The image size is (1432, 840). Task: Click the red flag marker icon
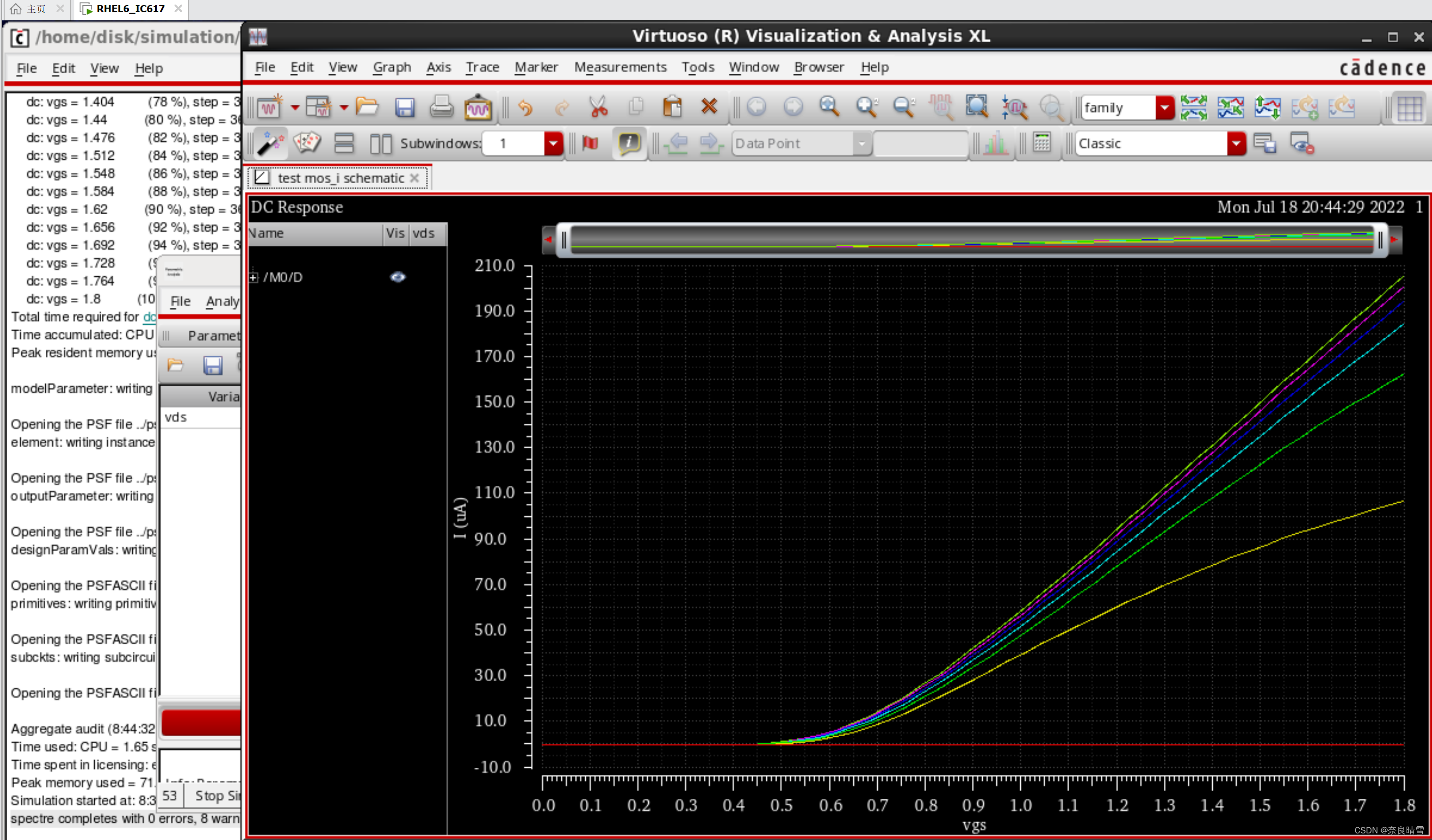click(x=590, y=143)
